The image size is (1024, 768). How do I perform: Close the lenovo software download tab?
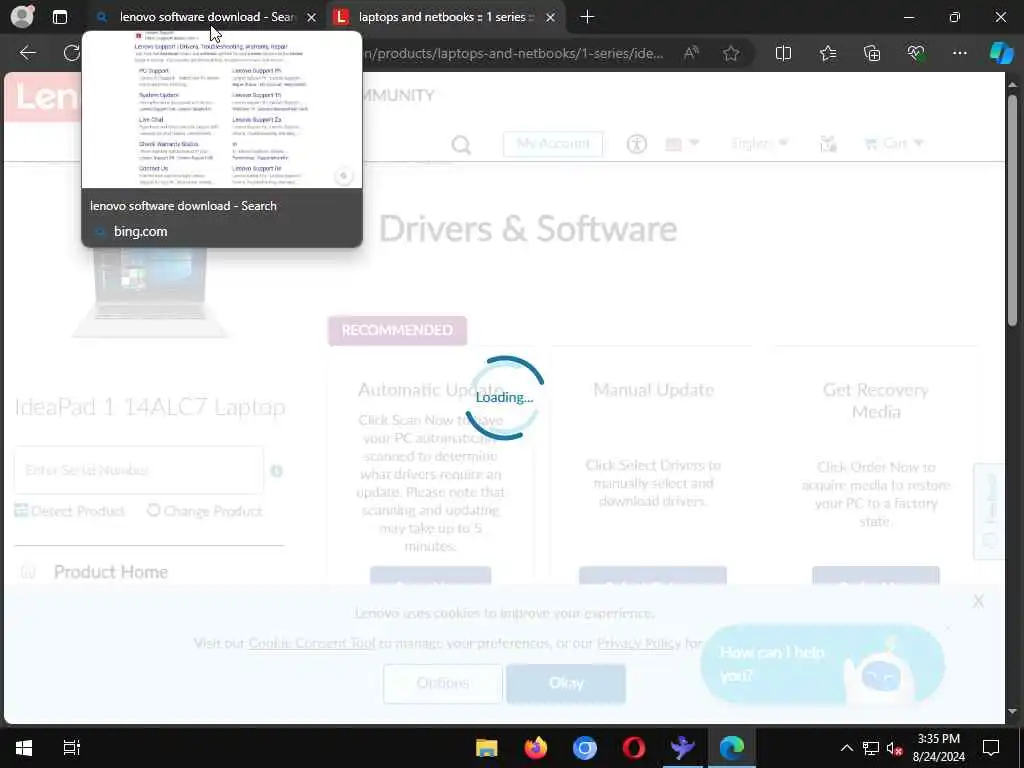(x=312, y=18)
